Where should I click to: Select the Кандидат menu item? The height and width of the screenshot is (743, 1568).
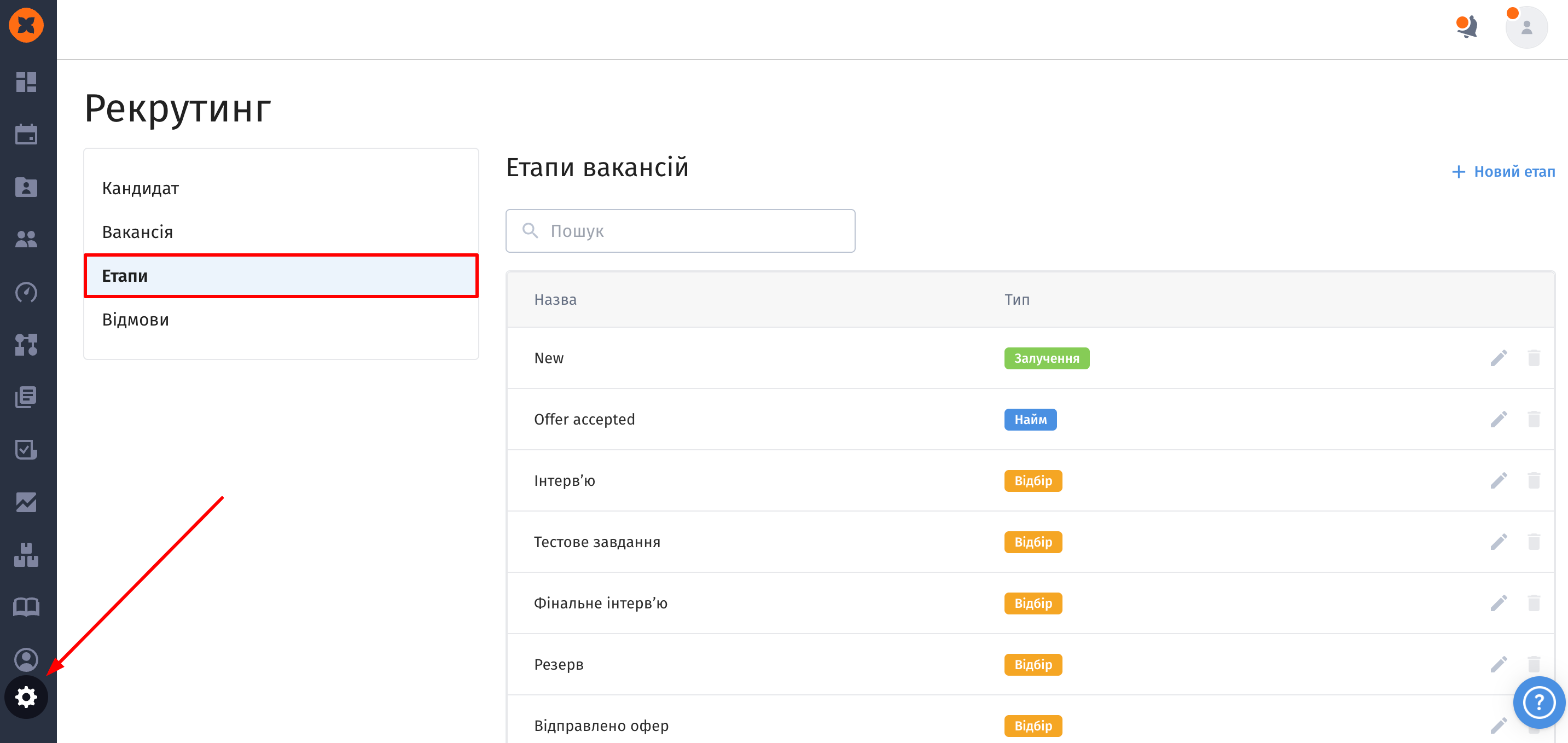click(141, 189)
